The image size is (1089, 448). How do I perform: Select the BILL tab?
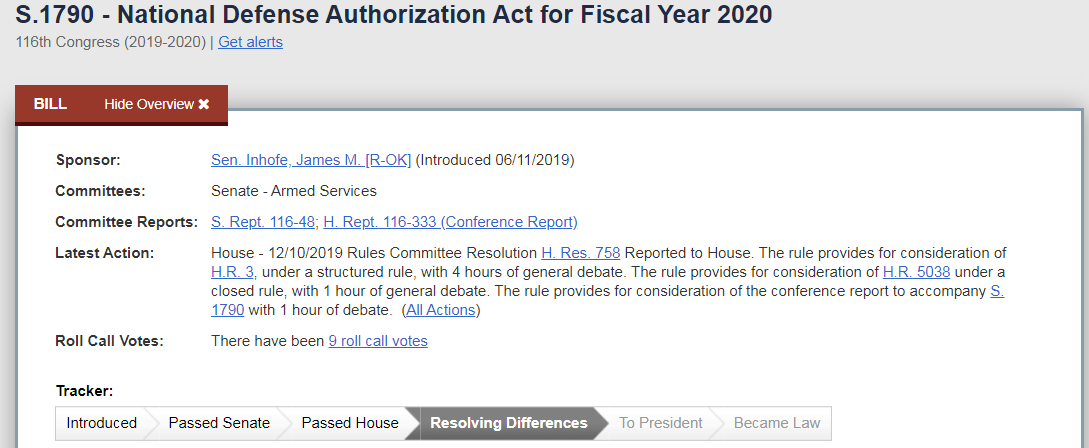click(50, 104)
